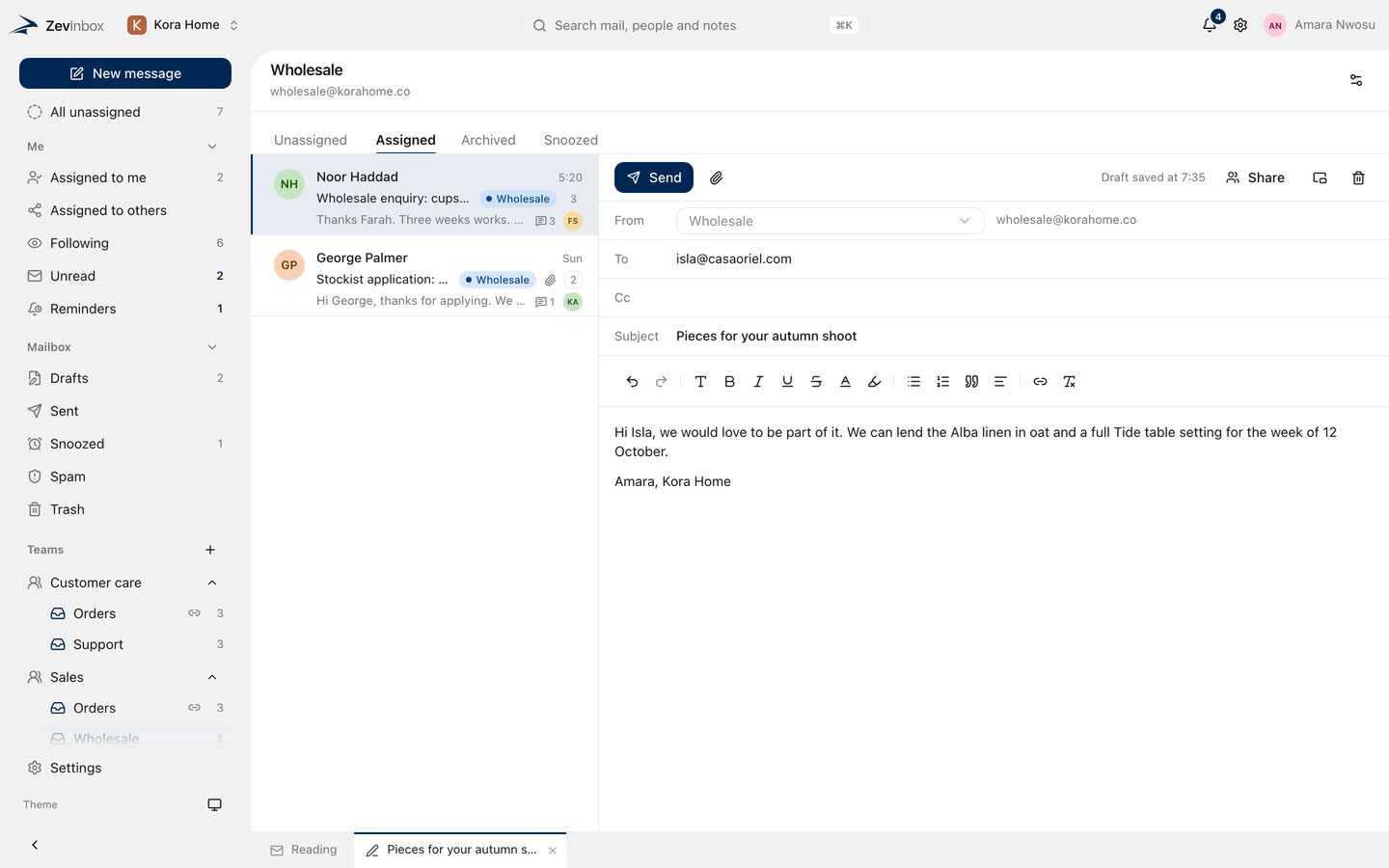Toggle bold formatting
Viewport: 1389px width, 868px height.
pos(729,382)
